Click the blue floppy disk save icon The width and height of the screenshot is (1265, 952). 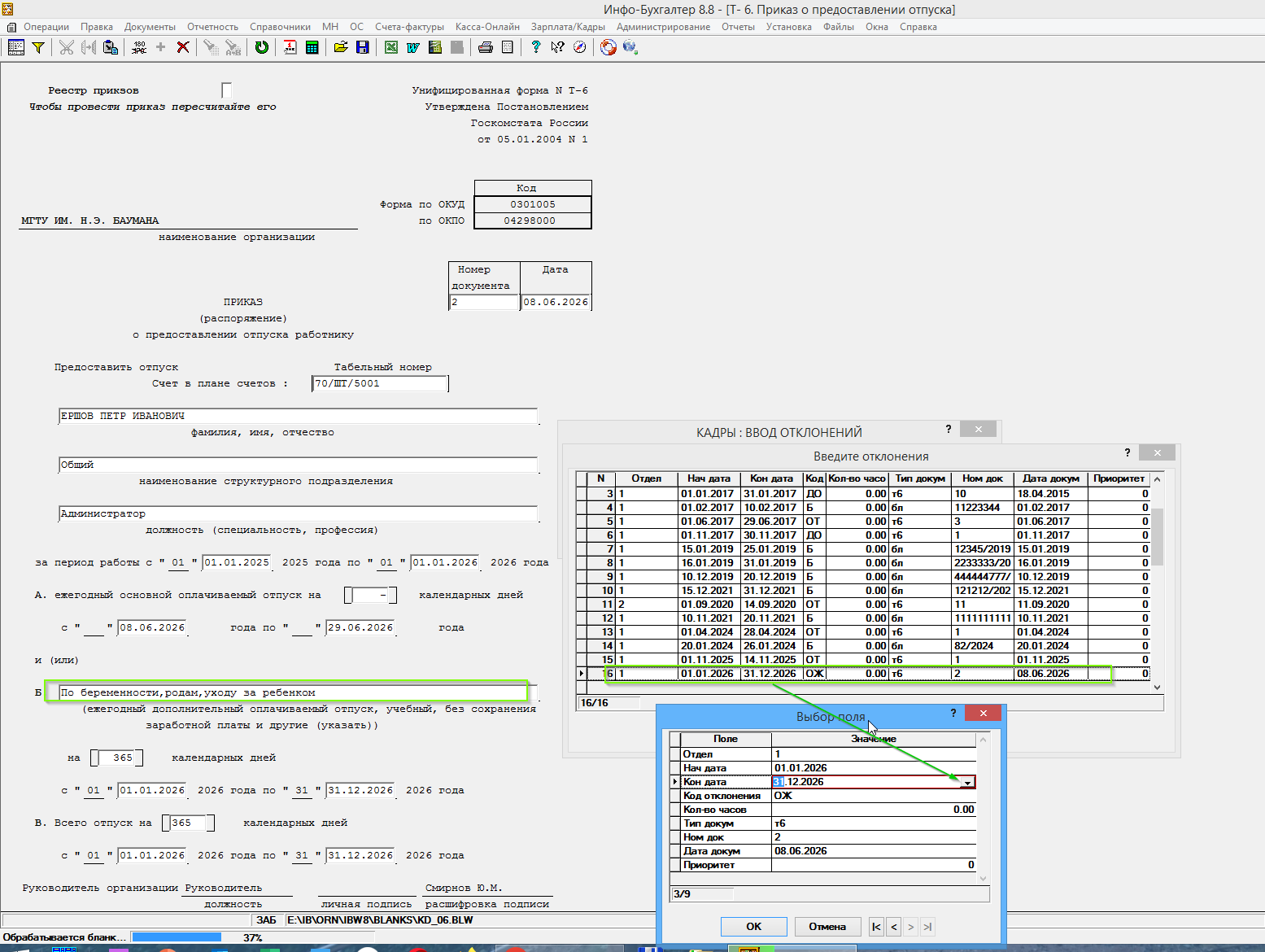tap(363, 47)
